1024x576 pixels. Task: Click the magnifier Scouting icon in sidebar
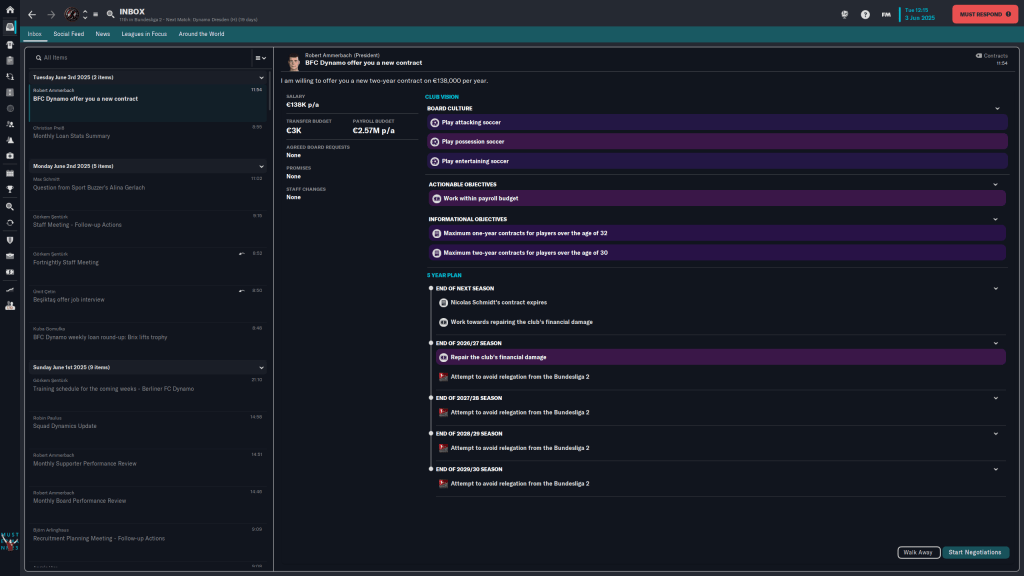pos(10,205)
